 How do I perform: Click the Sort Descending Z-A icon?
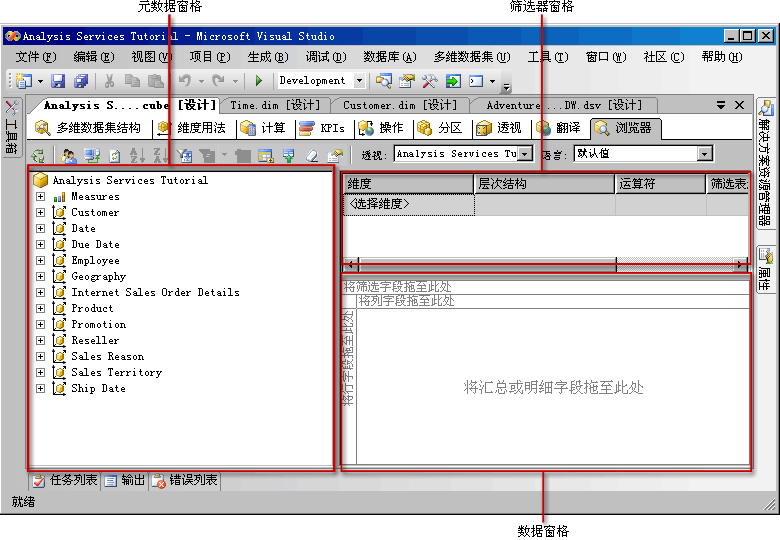160,156
